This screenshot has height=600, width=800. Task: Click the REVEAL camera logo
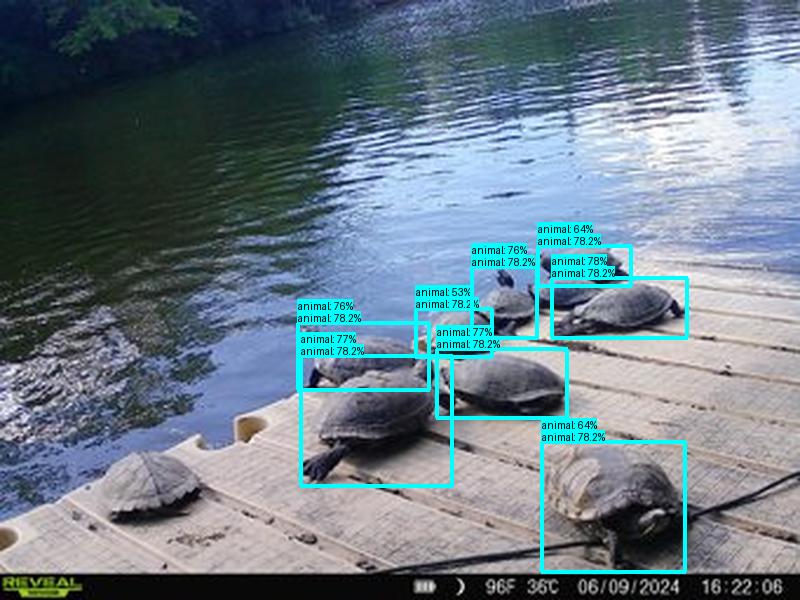tap(41, 587)
